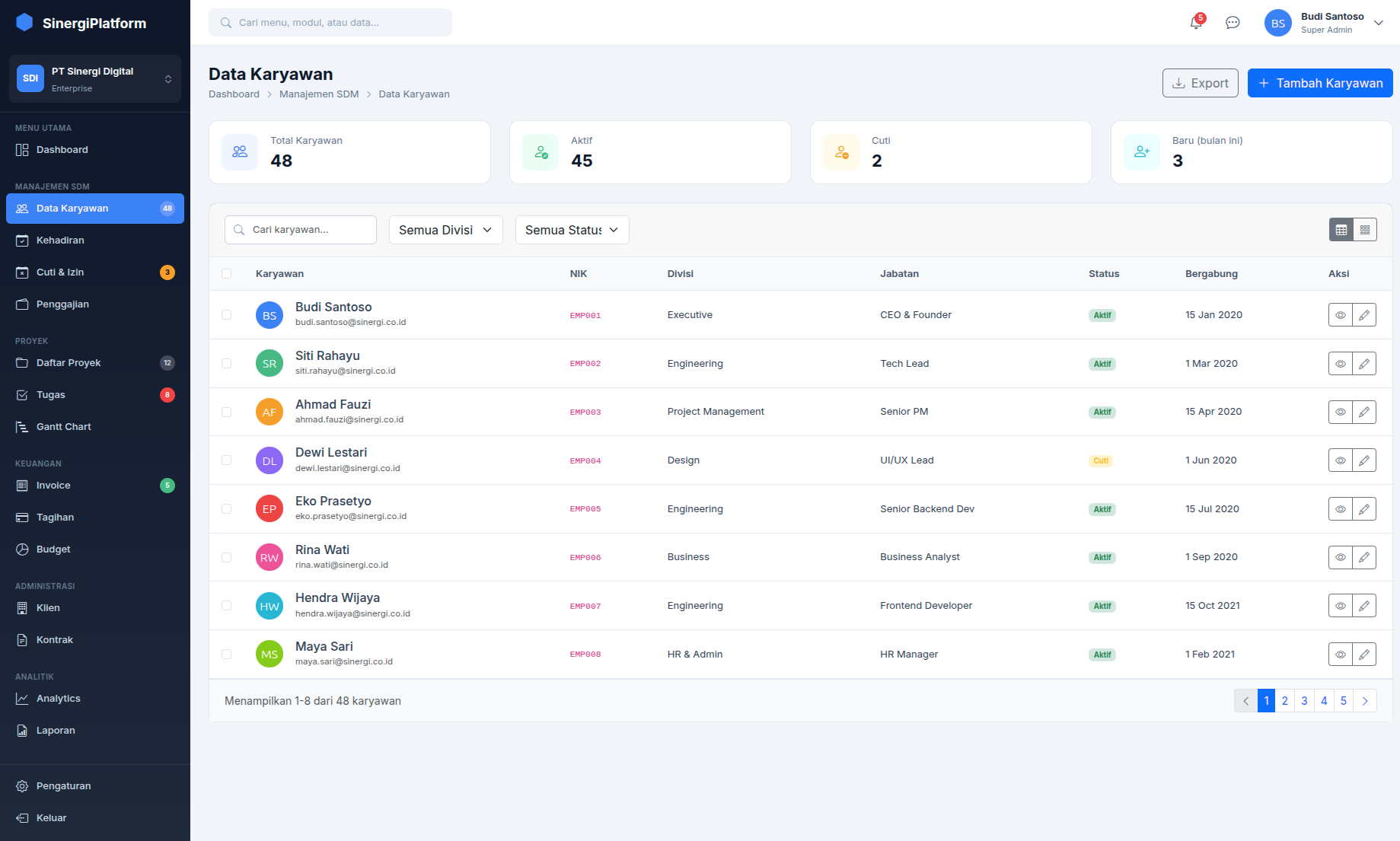Open the chat messages icon
The width and height of the screenshot is (1400, 841).
click(1232, 23)
